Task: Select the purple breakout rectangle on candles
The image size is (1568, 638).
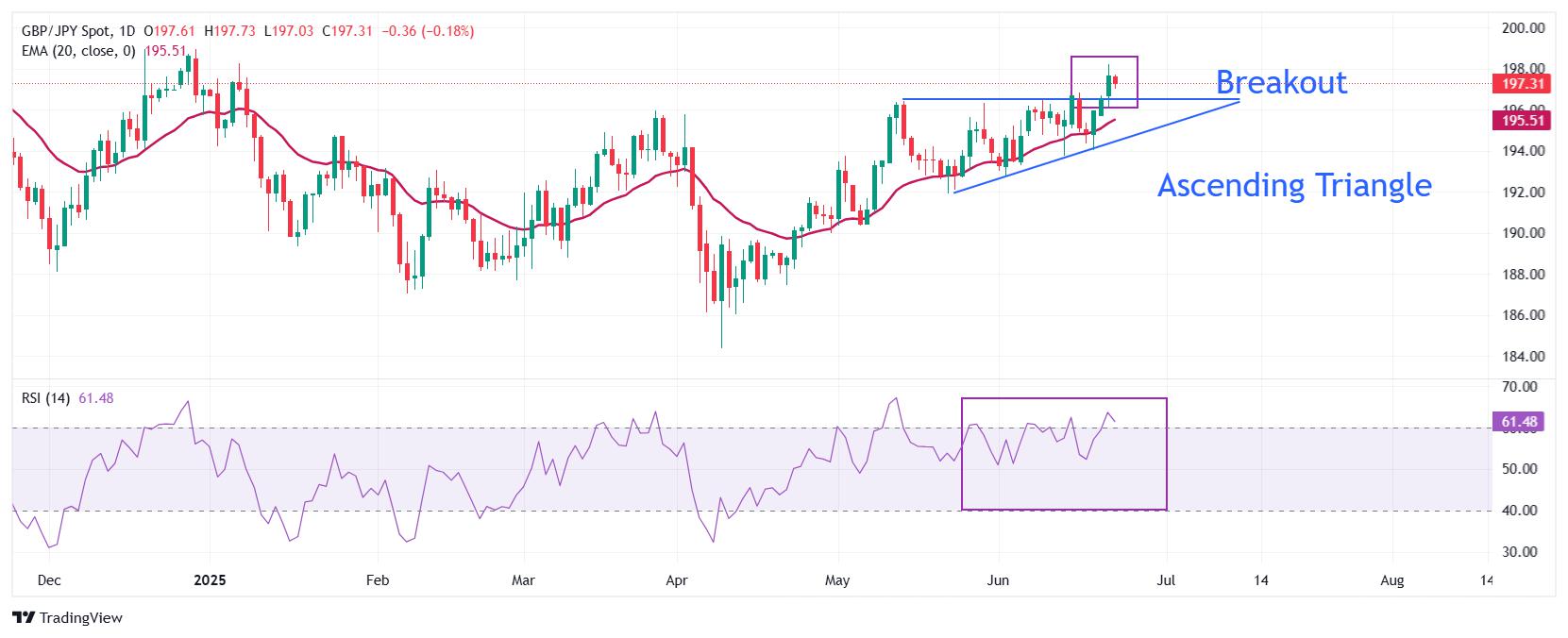Action: pyautogui.click(x=1104, y=81)
